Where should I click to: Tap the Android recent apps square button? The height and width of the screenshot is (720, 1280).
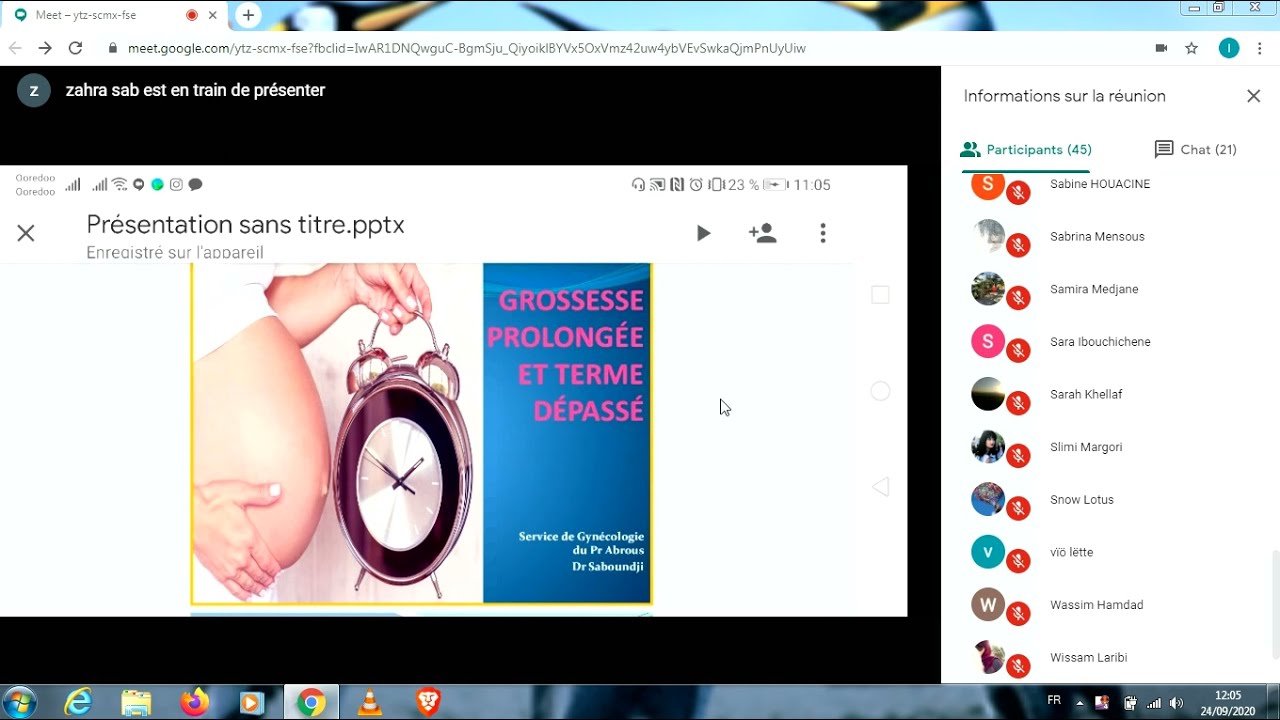pos(880,295)
